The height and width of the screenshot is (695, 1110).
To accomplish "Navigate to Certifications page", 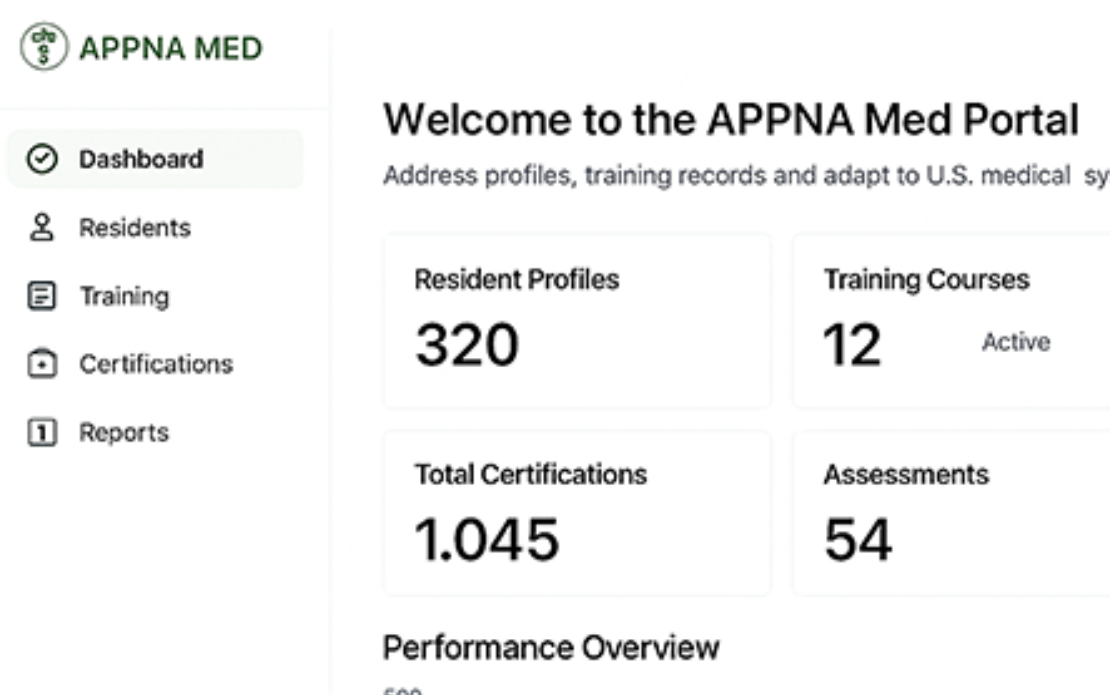I will click(155, 364).
